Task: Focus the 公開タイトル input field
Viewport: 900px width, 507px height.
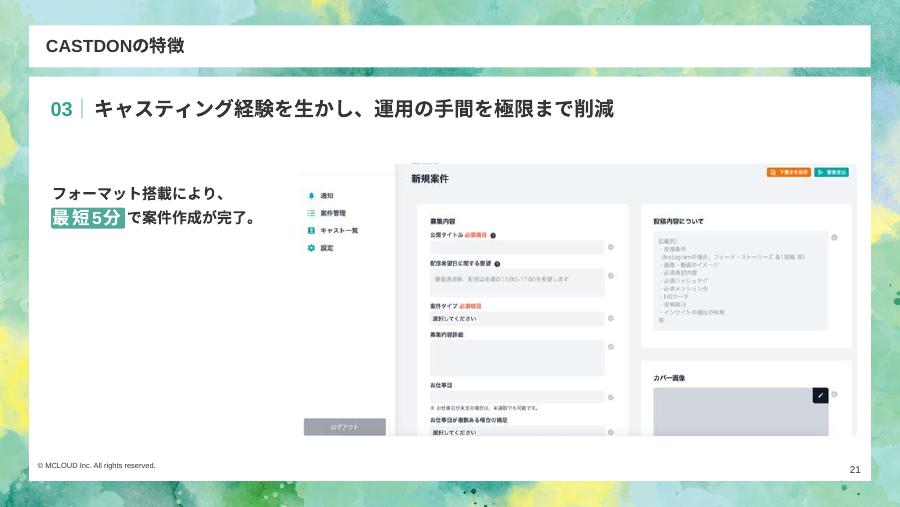Action: click(517, 247)
